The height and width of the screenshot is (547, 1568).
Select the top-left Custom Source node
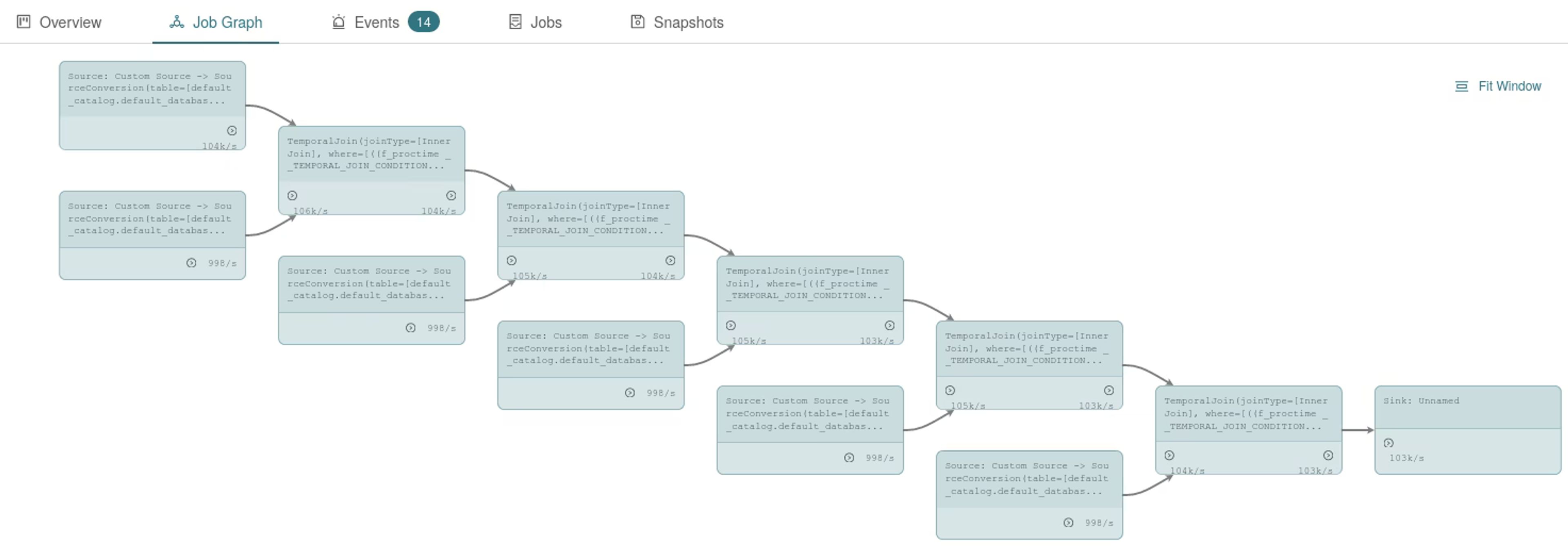(152, 105)
